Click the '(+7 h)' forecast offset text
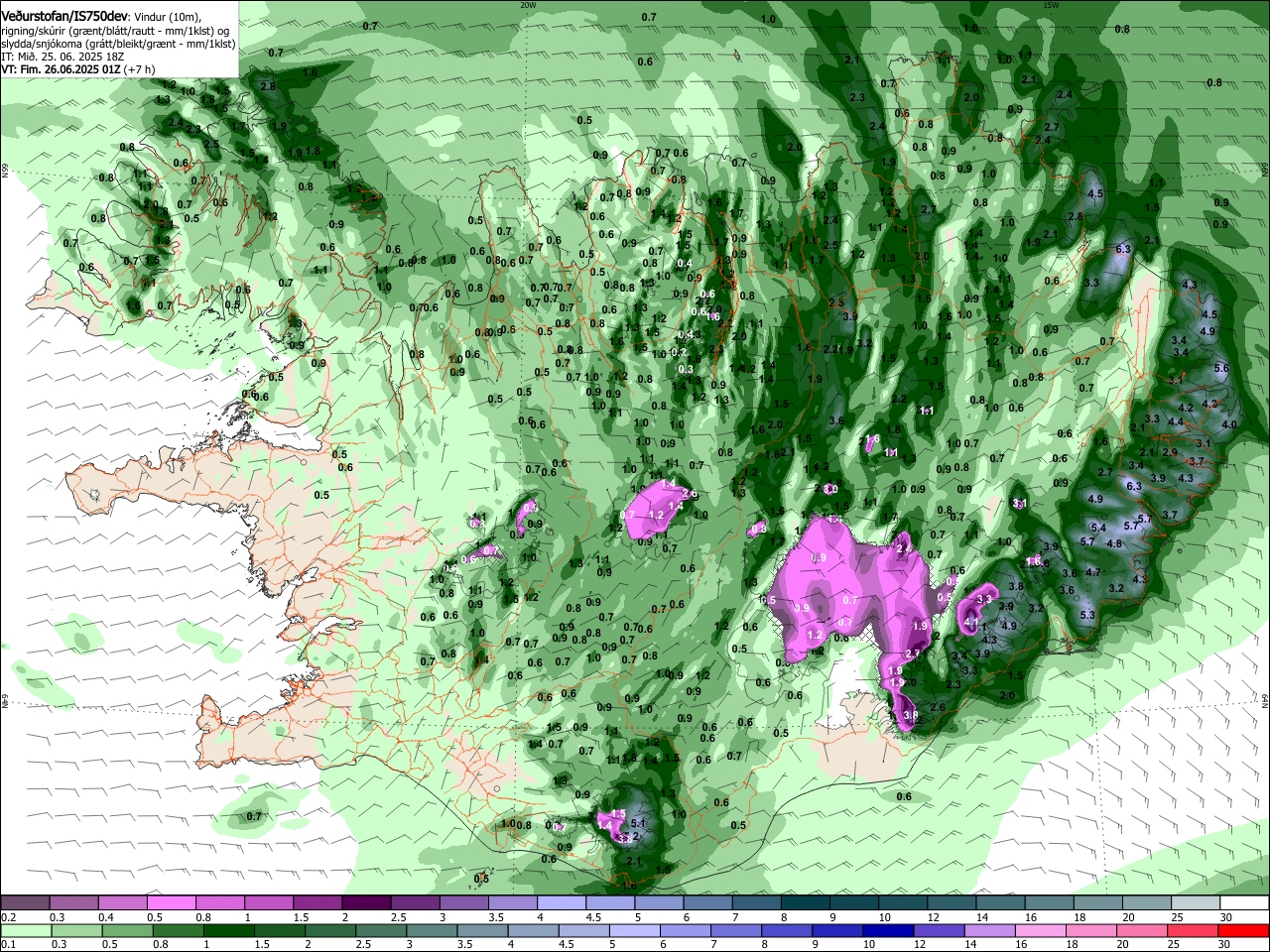This screenshot has width=1270, height=952. (140, 70)
